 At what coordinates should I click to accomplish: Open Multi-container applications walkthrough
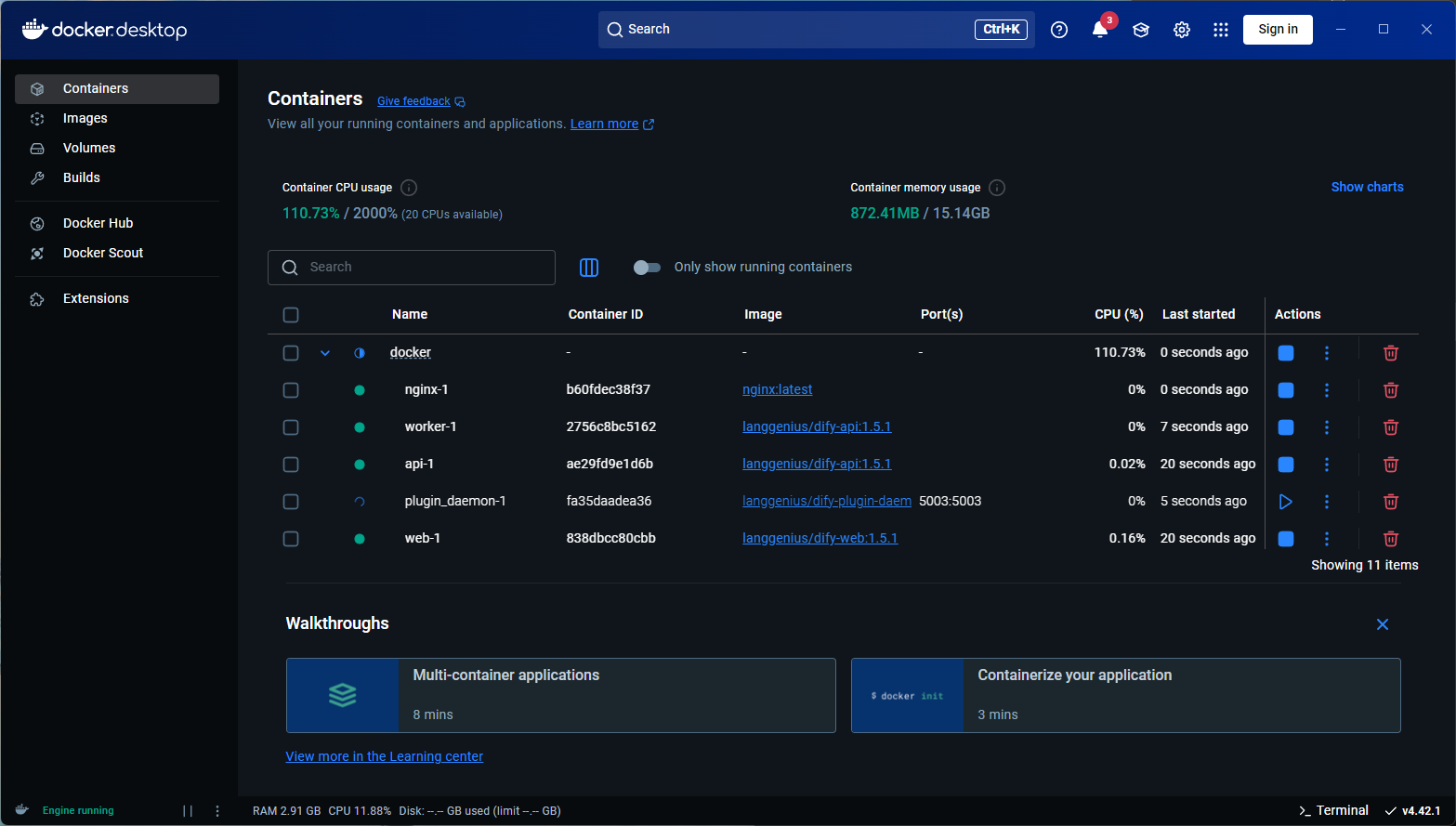tap(561, 696)
